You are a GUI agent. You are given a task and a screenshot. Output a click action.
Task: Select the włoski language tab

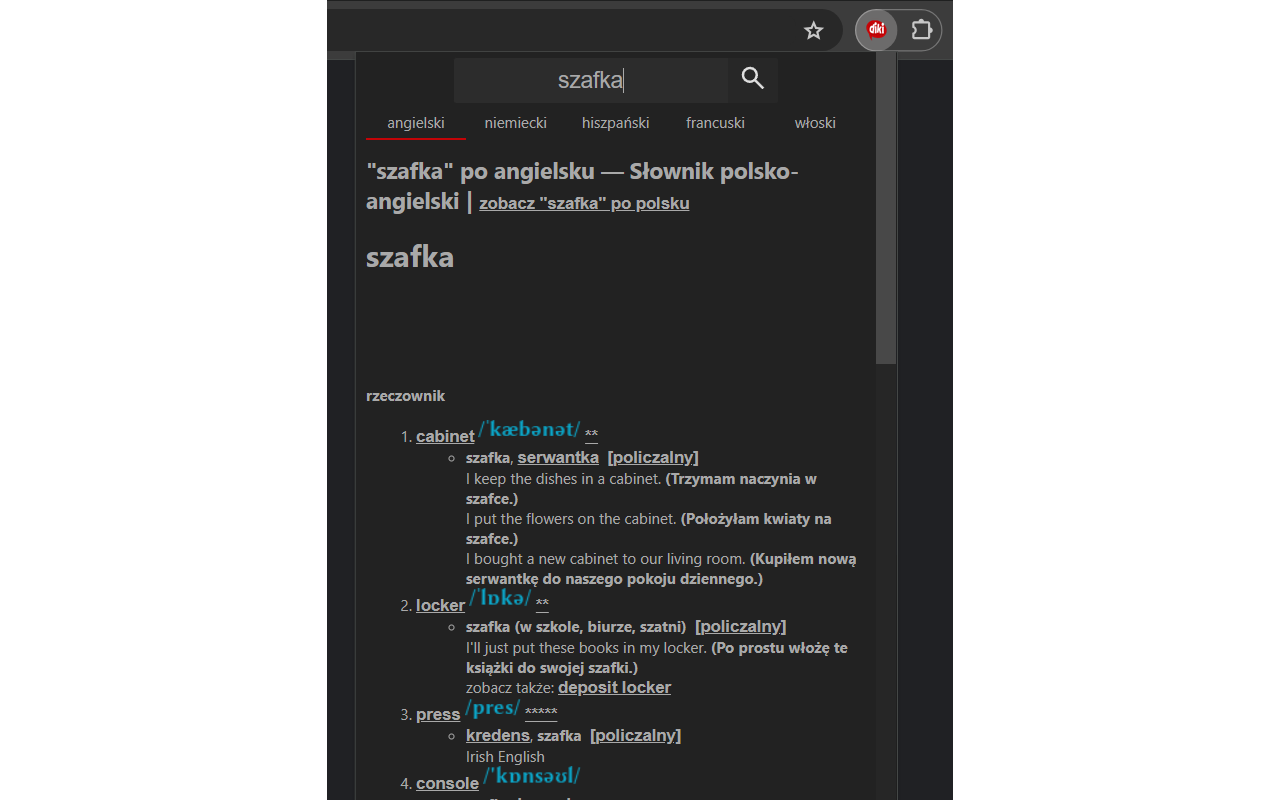[815, 122]
